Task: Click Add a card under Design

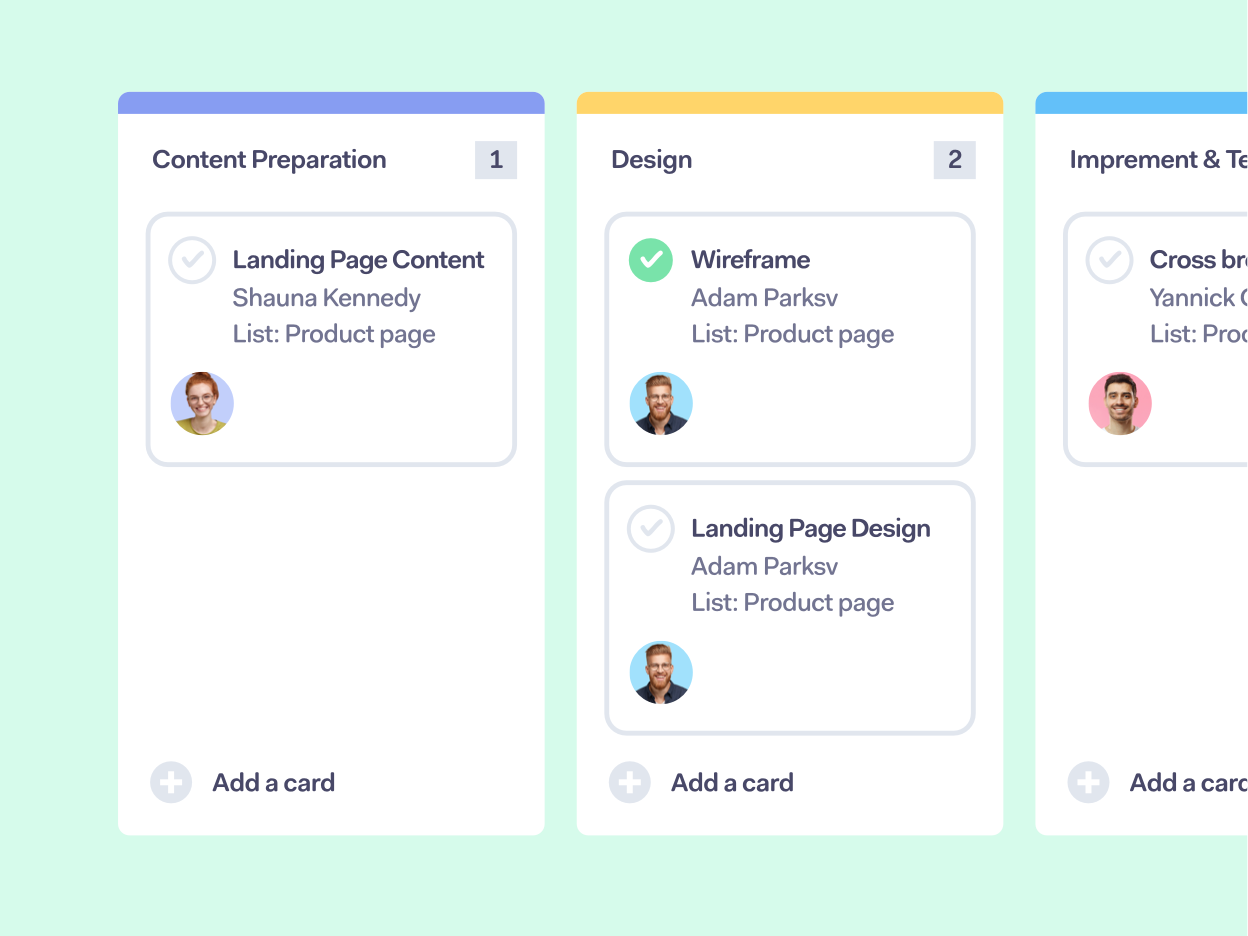Action: 732,782
